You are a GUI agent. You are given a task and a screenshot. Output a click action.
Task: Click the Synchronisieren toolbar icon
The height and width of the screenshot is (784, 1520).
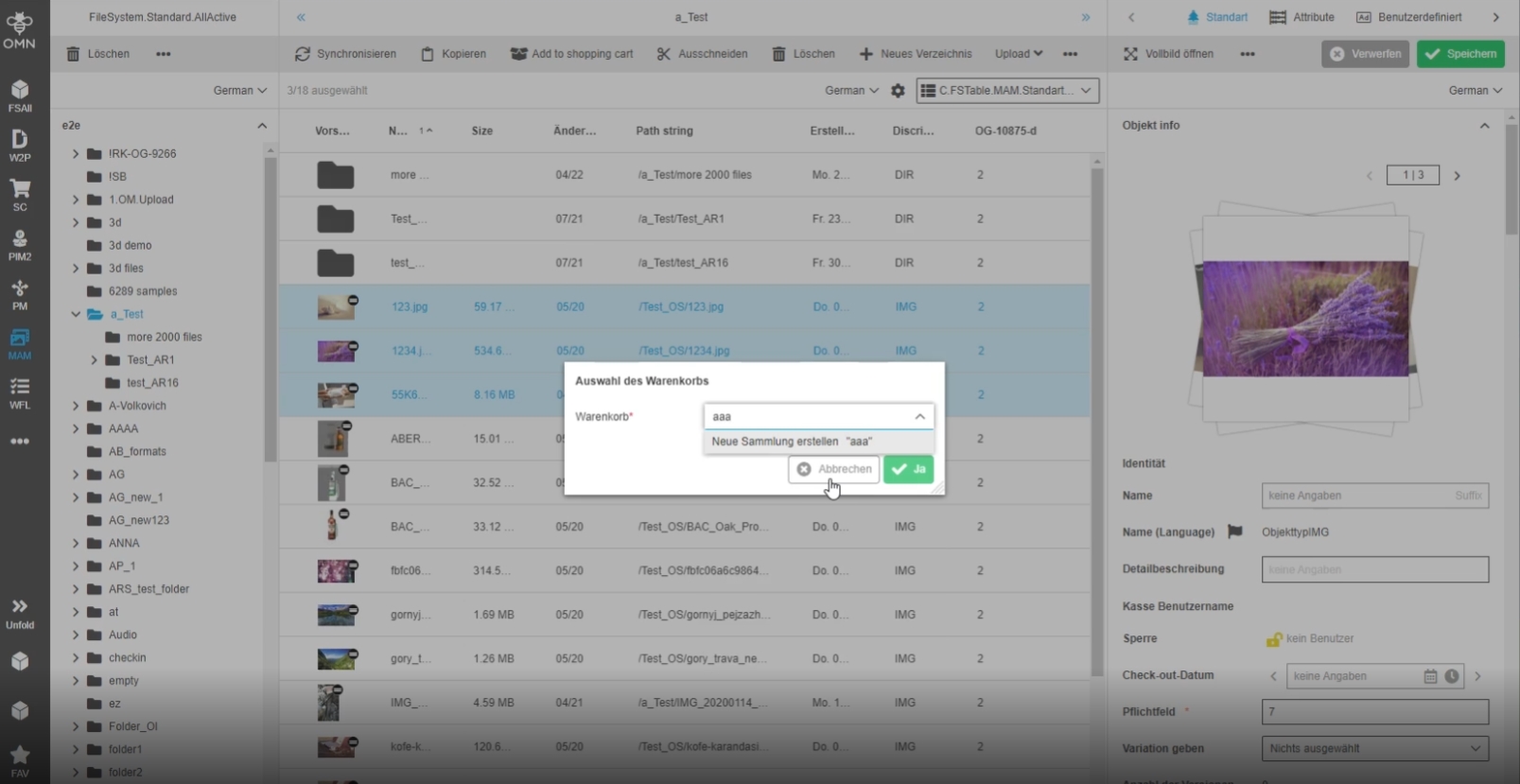point(303,54)
